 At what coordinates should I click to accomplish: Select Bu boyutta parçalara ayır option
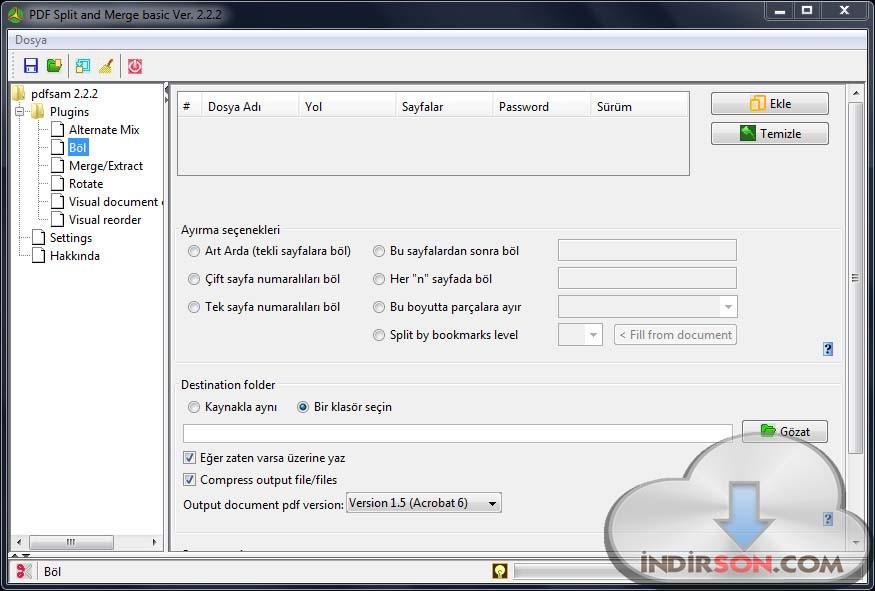click(379, 307)
